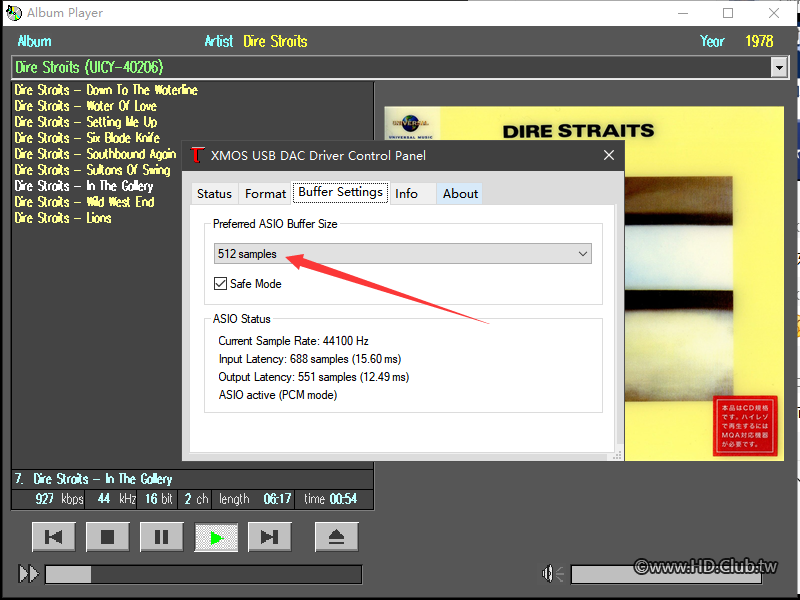
Task: Select track Southbound Again
Action: pyautogui.click(x=95, y=154)
